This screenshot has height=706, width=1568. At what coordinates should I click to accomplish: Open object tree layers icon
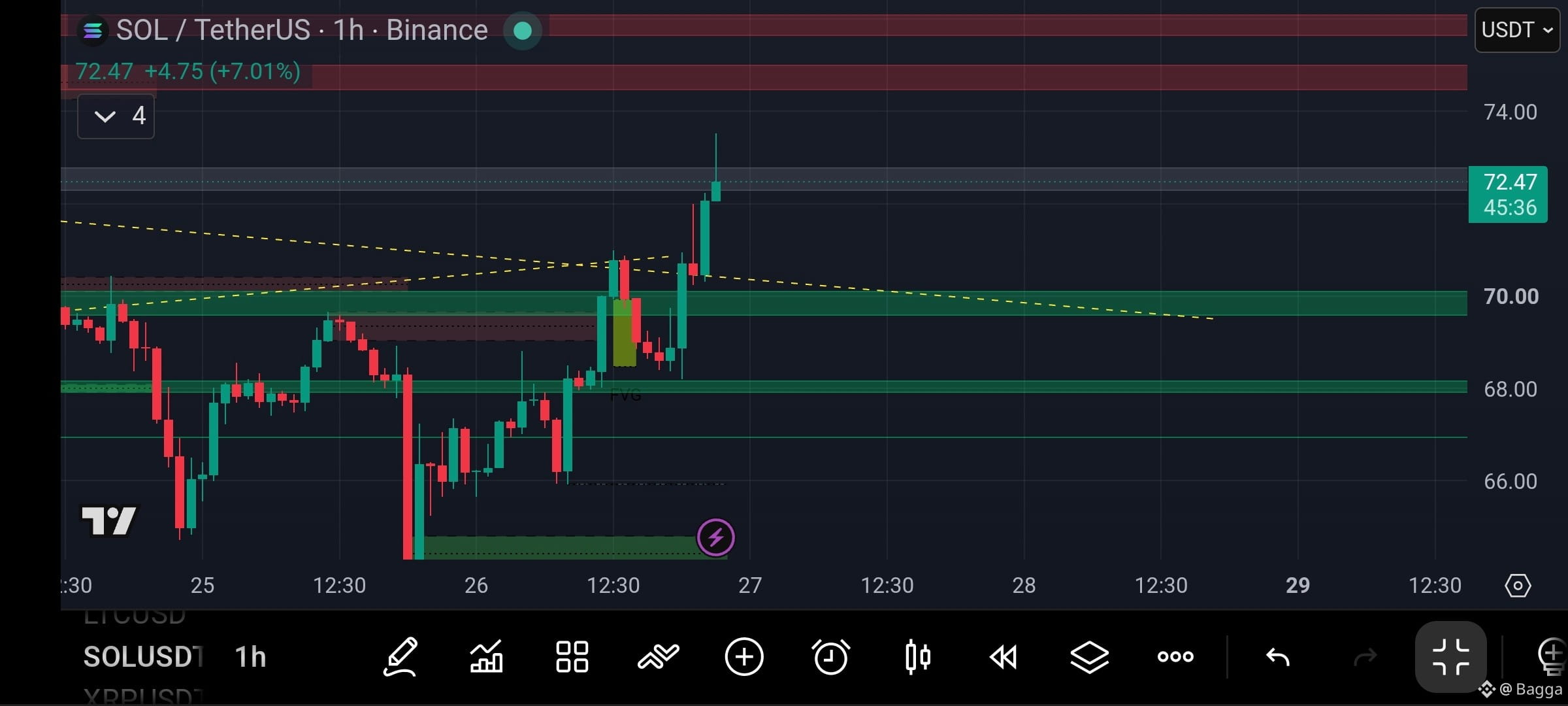coord(1089,656)
